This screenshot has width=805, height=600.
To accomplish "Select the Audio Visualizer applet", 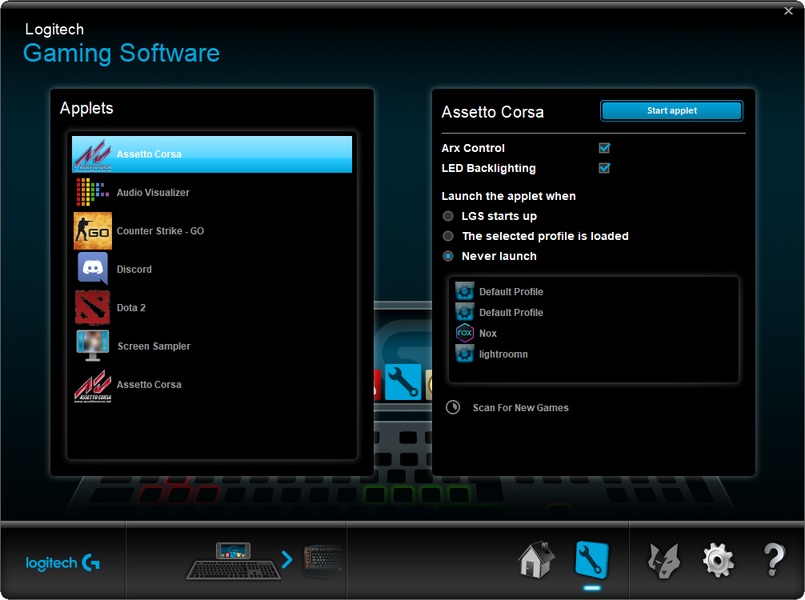I will click(x=152, y=193).
